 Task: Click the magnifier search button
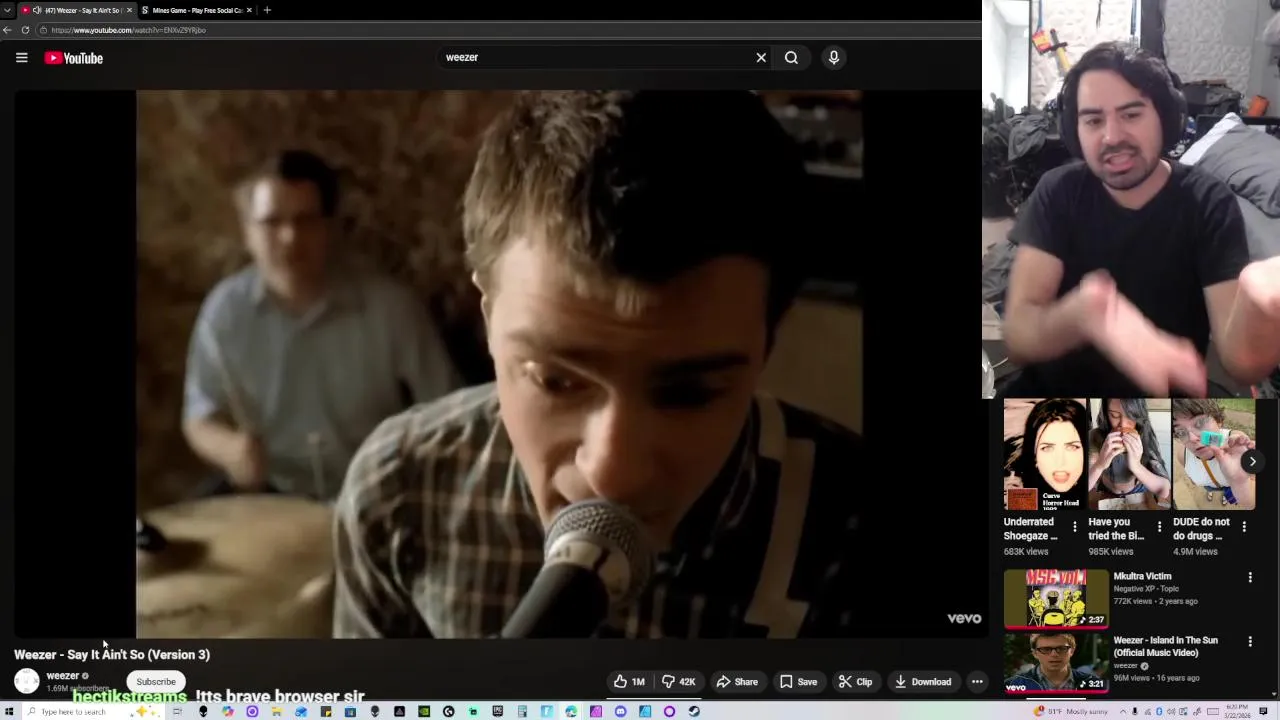(x=791, y=58)
